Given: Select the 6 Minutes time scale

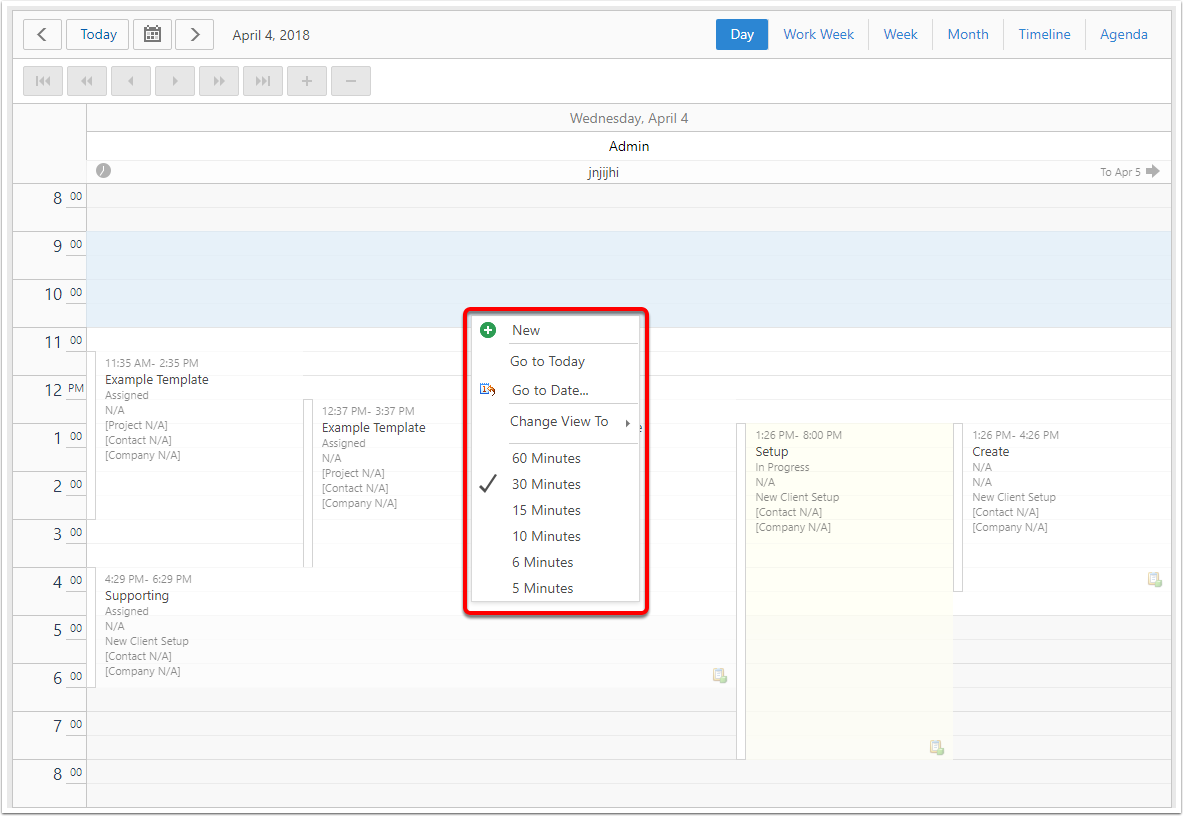Looking at the screenshot, I should tap(555, 562).
